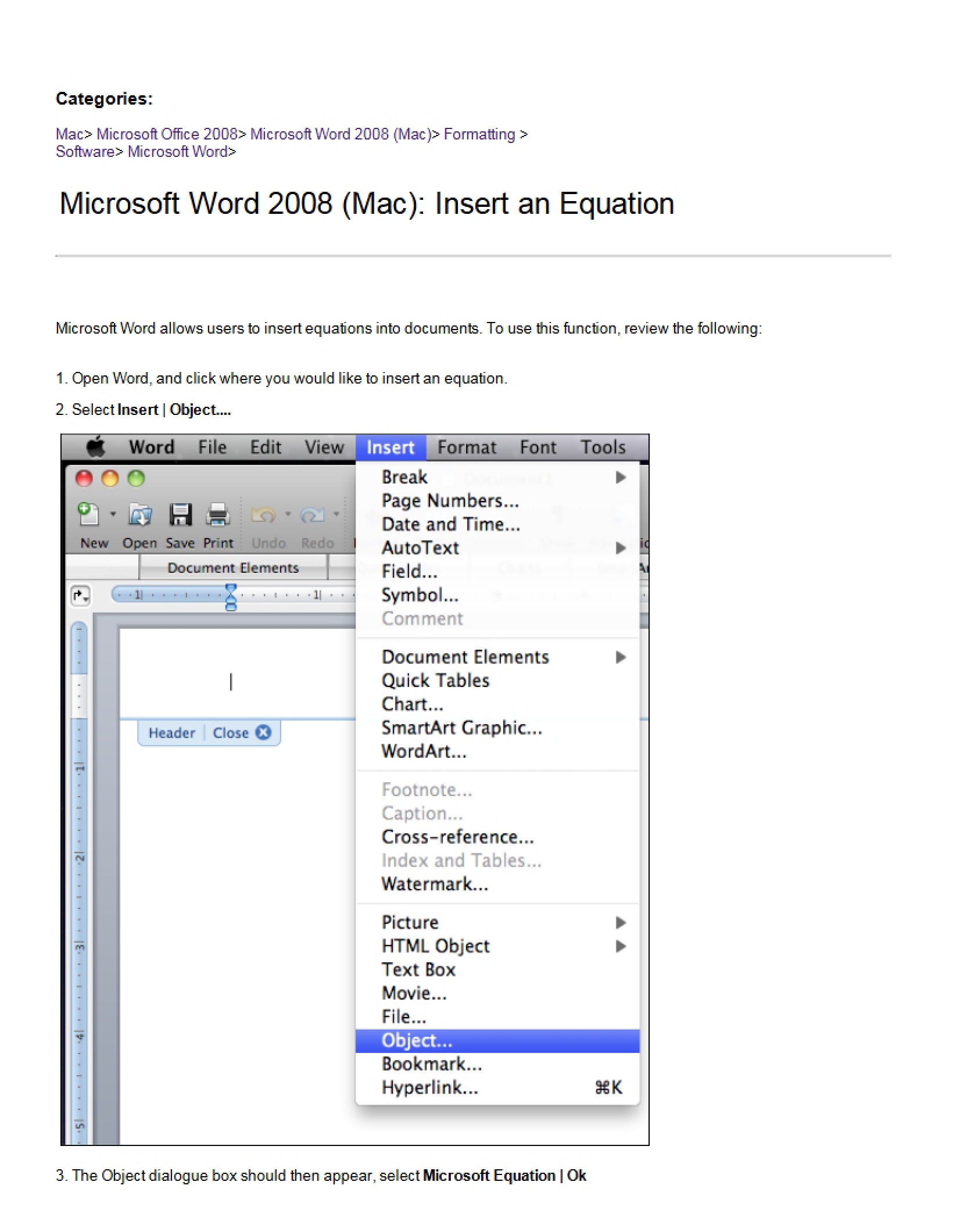Open the Apple logo menu
This screenshot has height=1232, width=953.
point(96,447)
